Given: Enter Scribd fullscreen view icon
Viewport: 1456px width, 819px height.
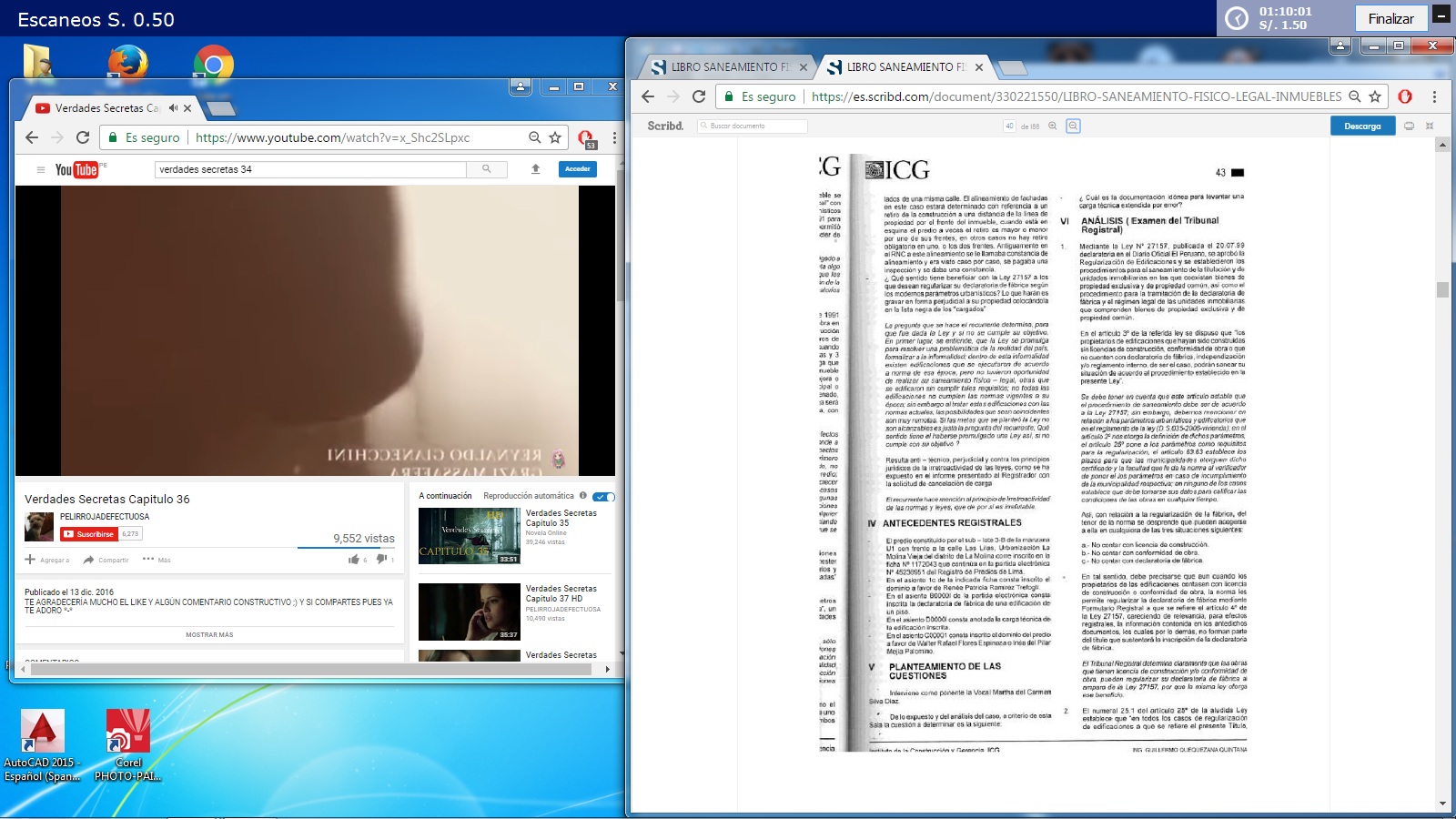Looking at the screenshot, I should coord(1430,126).
